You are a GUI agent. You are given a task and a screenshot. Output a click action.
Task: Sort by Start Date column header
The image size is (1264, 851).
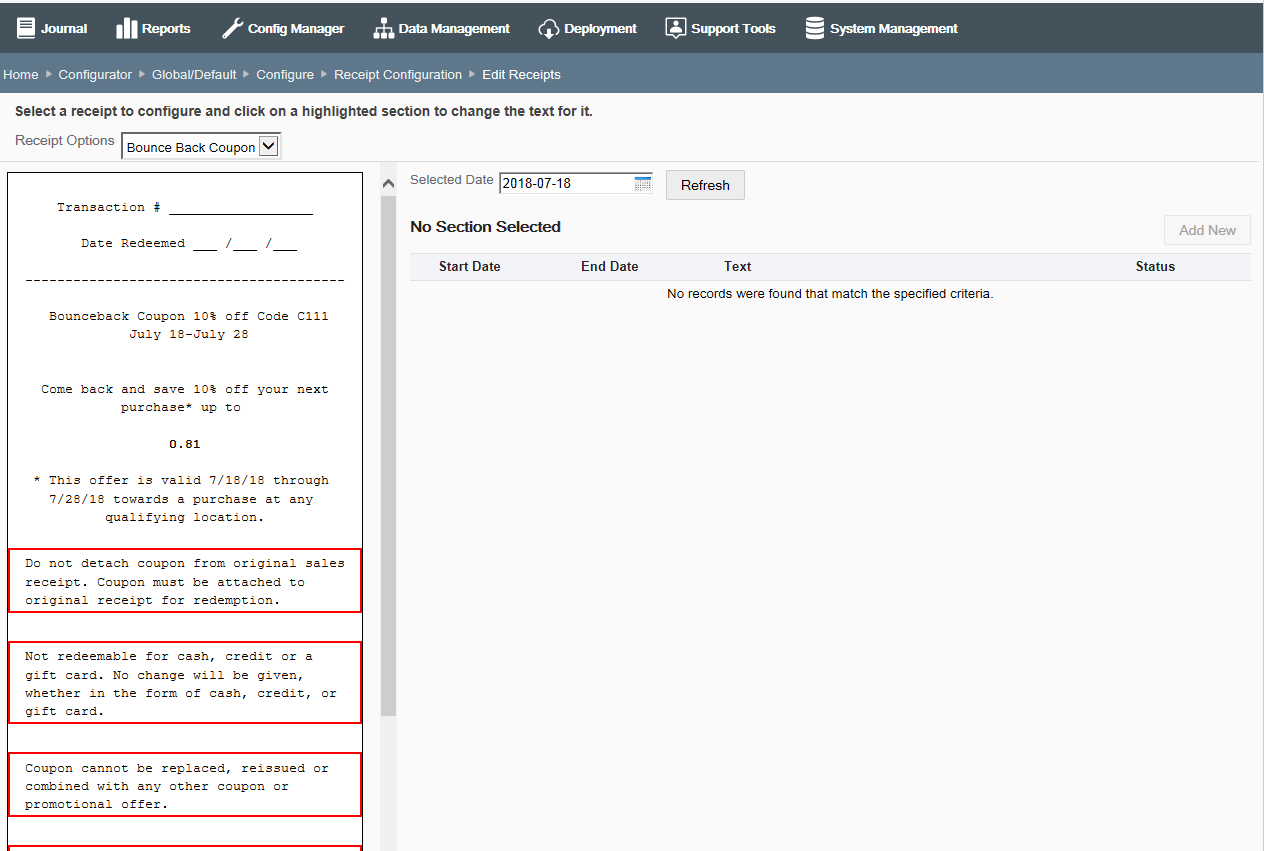pos(469,267)
